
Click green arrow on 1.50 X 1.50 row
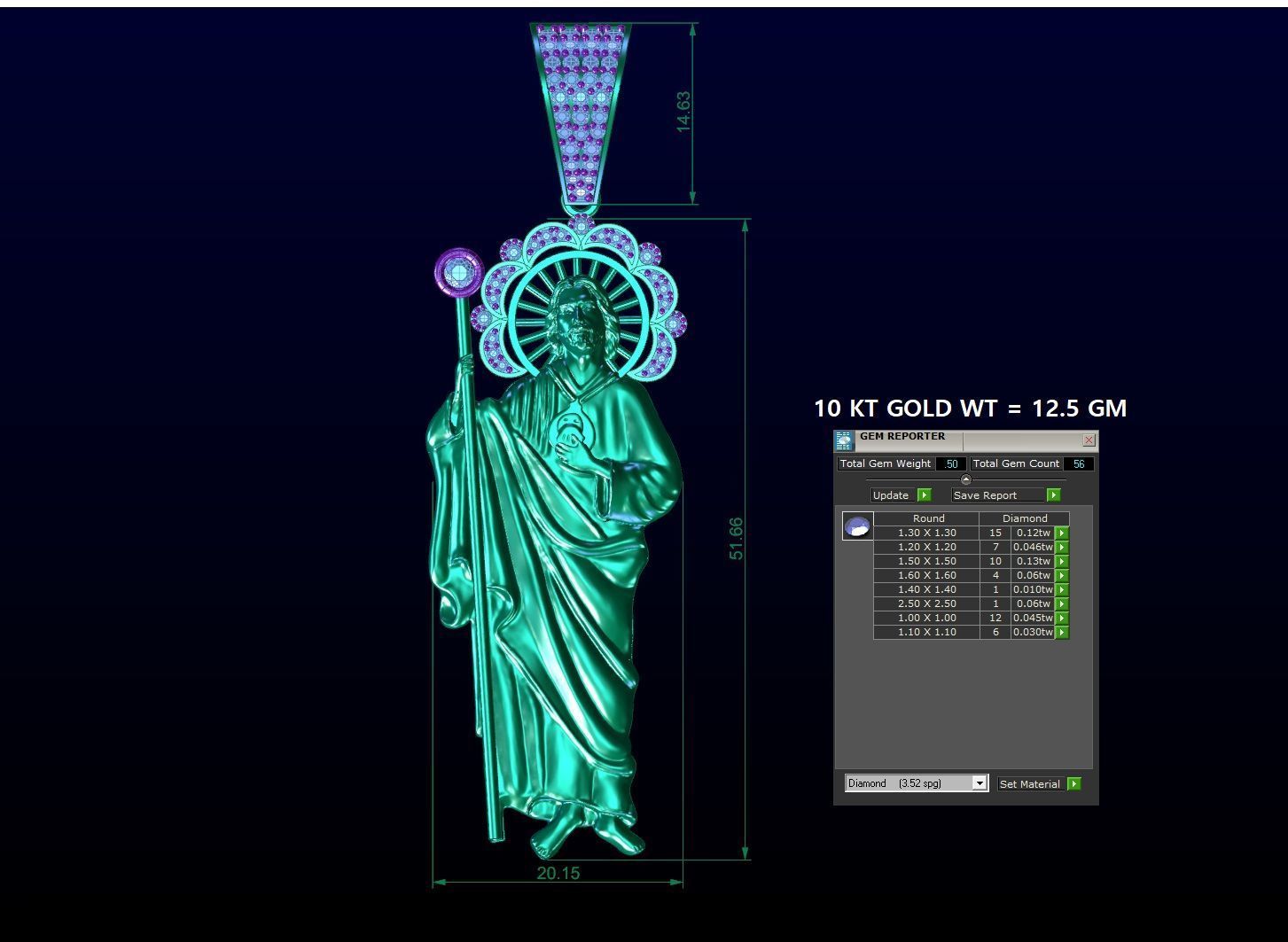point(1062,562)
